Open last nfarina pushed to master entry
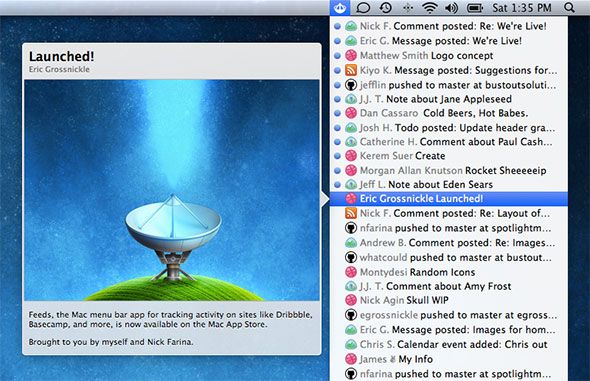590x381 pixels. (x=449, y=374)
